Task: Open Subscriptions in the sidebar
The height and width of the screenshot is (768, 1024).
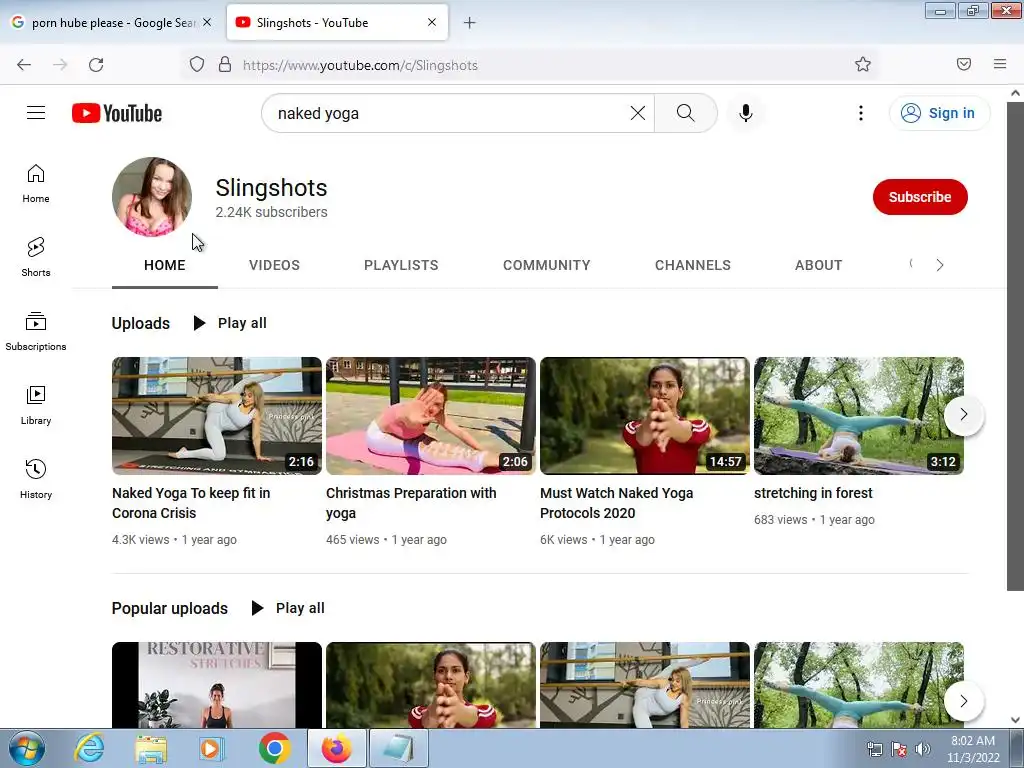Action: [36, 331]
